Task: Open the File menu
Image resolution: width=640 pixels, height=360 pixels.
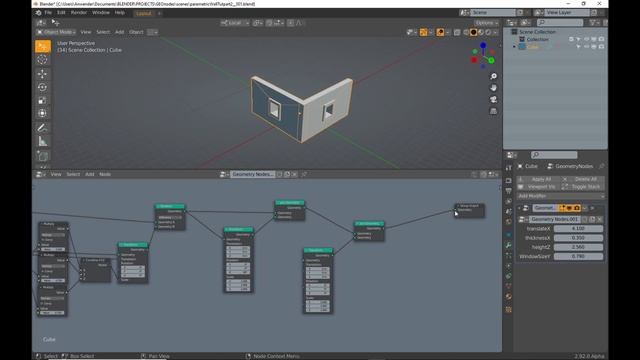Action: coord(48,13)
